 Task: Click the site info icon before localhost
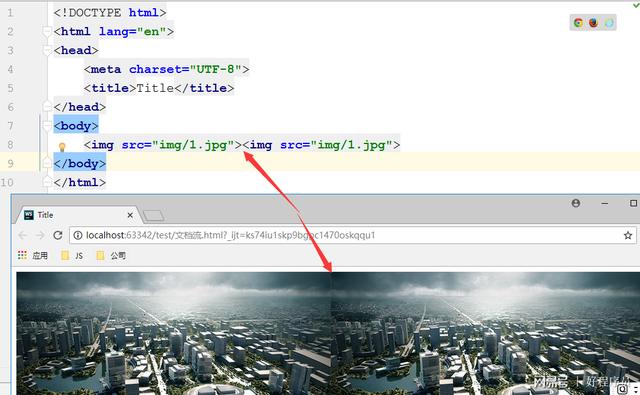click(x=78, y=235)
